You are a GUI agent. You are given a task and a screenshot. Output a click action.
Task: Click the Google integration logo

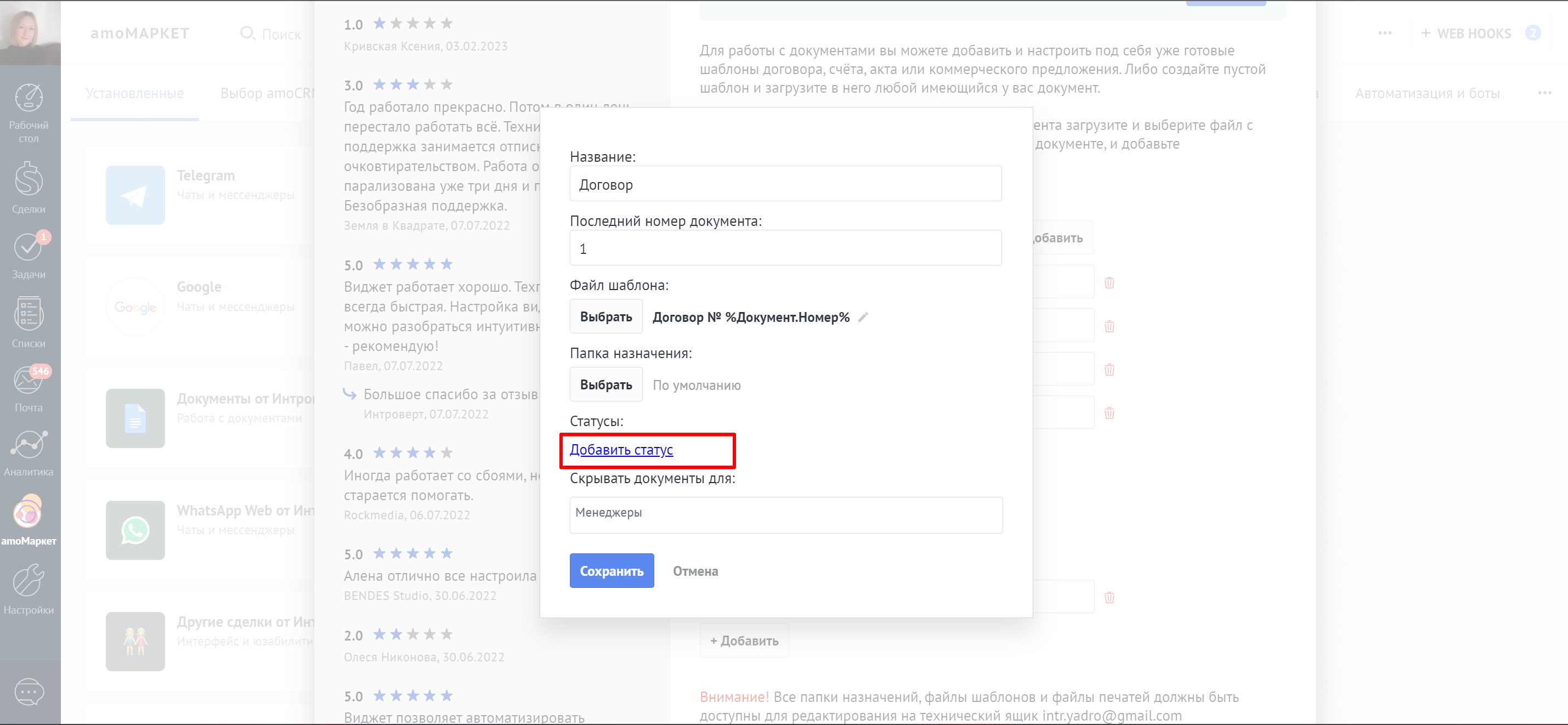135,307
